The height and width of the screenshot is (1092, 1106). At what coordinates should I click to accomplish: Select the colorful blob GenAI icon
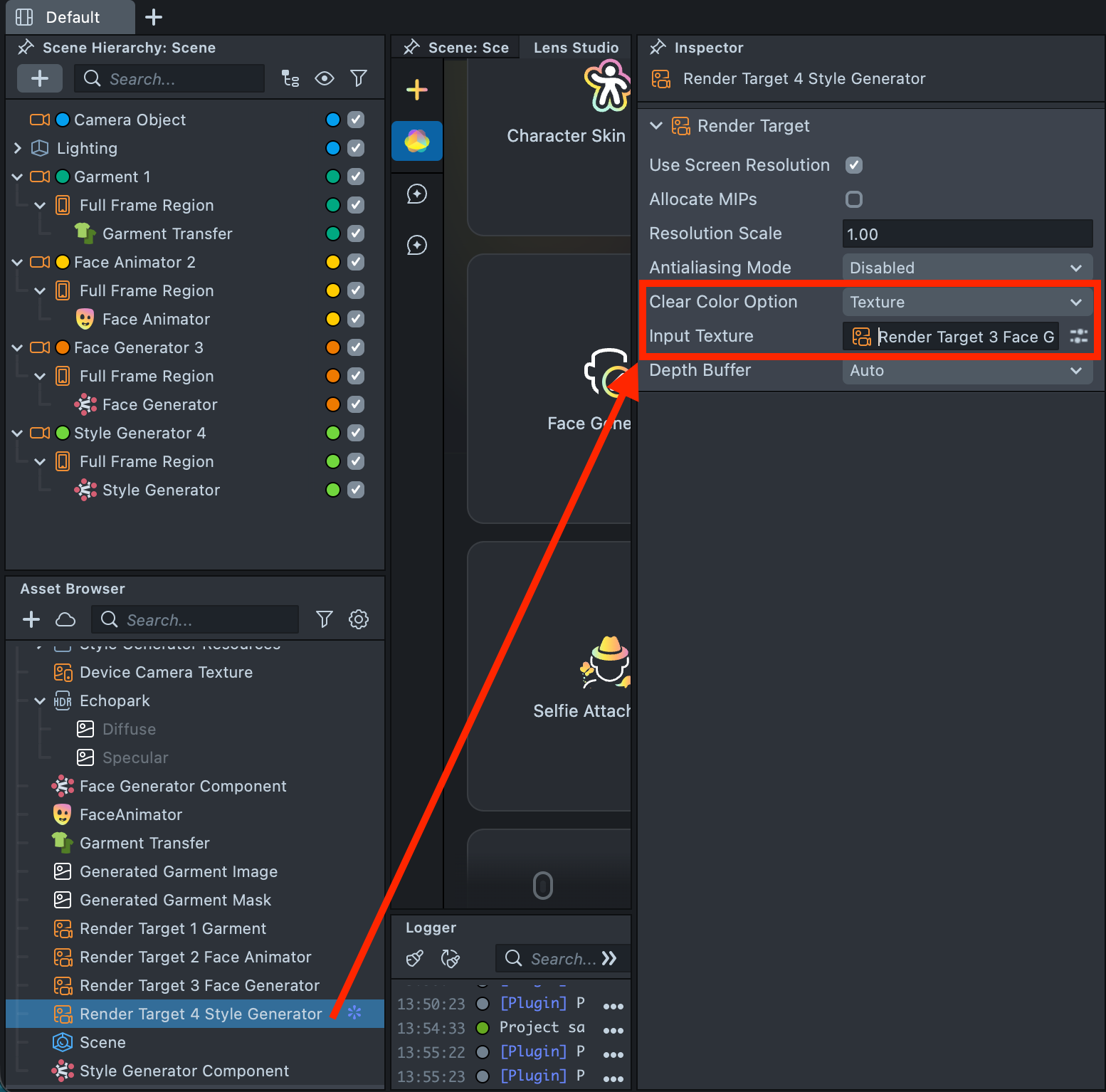click(x=417, y=141)
